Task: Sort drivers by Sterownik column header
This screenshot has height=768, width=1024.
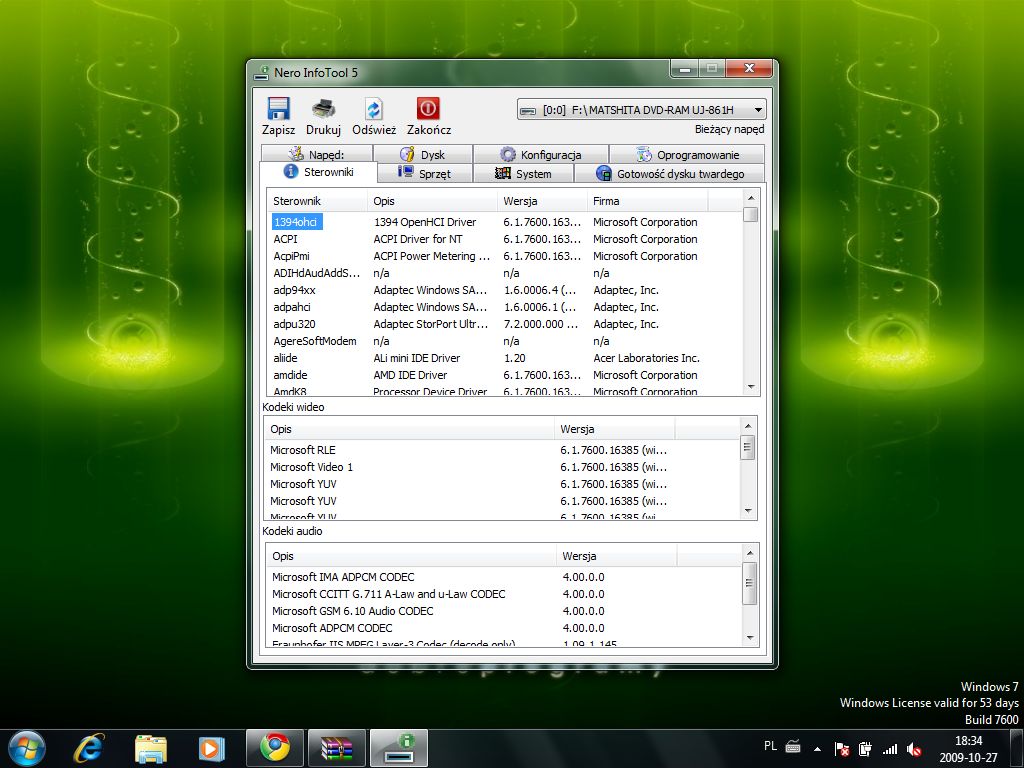Action: (x=317, y=201)
